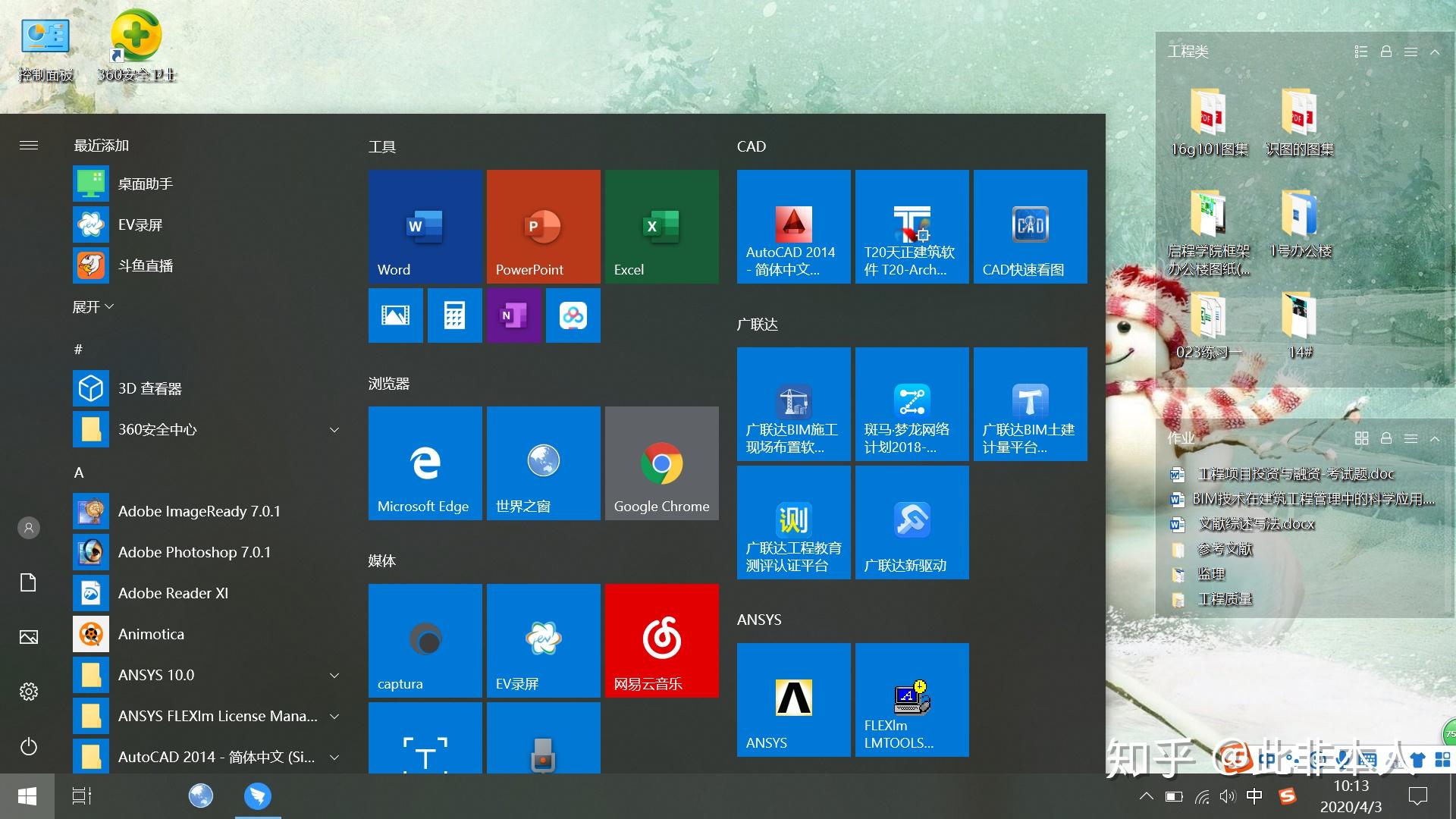
Task: Expand the ANSYS FLEXlm License Manager folder
Action: (334, 717)
